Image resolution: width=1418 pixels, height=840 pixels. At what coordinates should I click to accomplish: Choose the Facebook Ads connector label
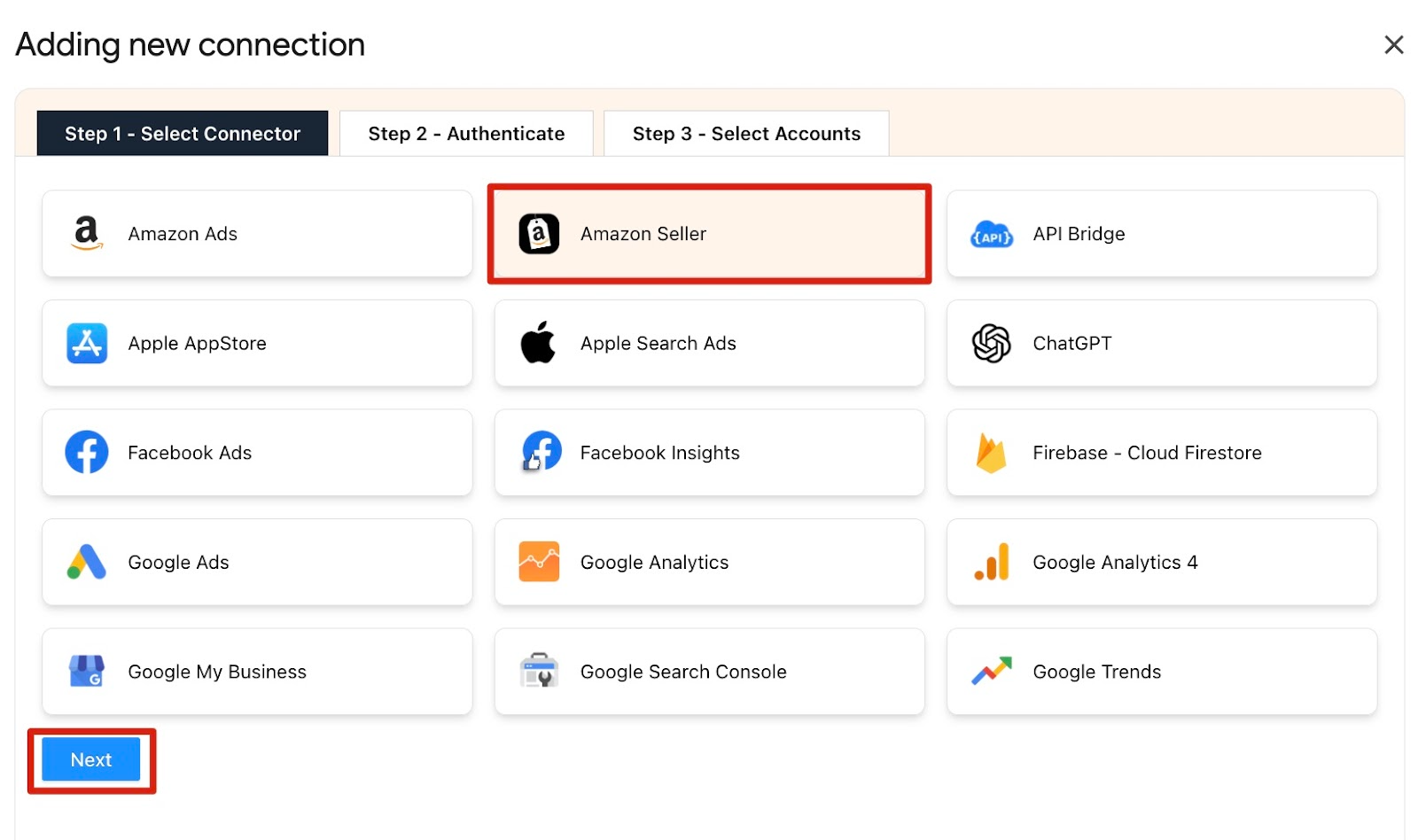coord(190,453)
